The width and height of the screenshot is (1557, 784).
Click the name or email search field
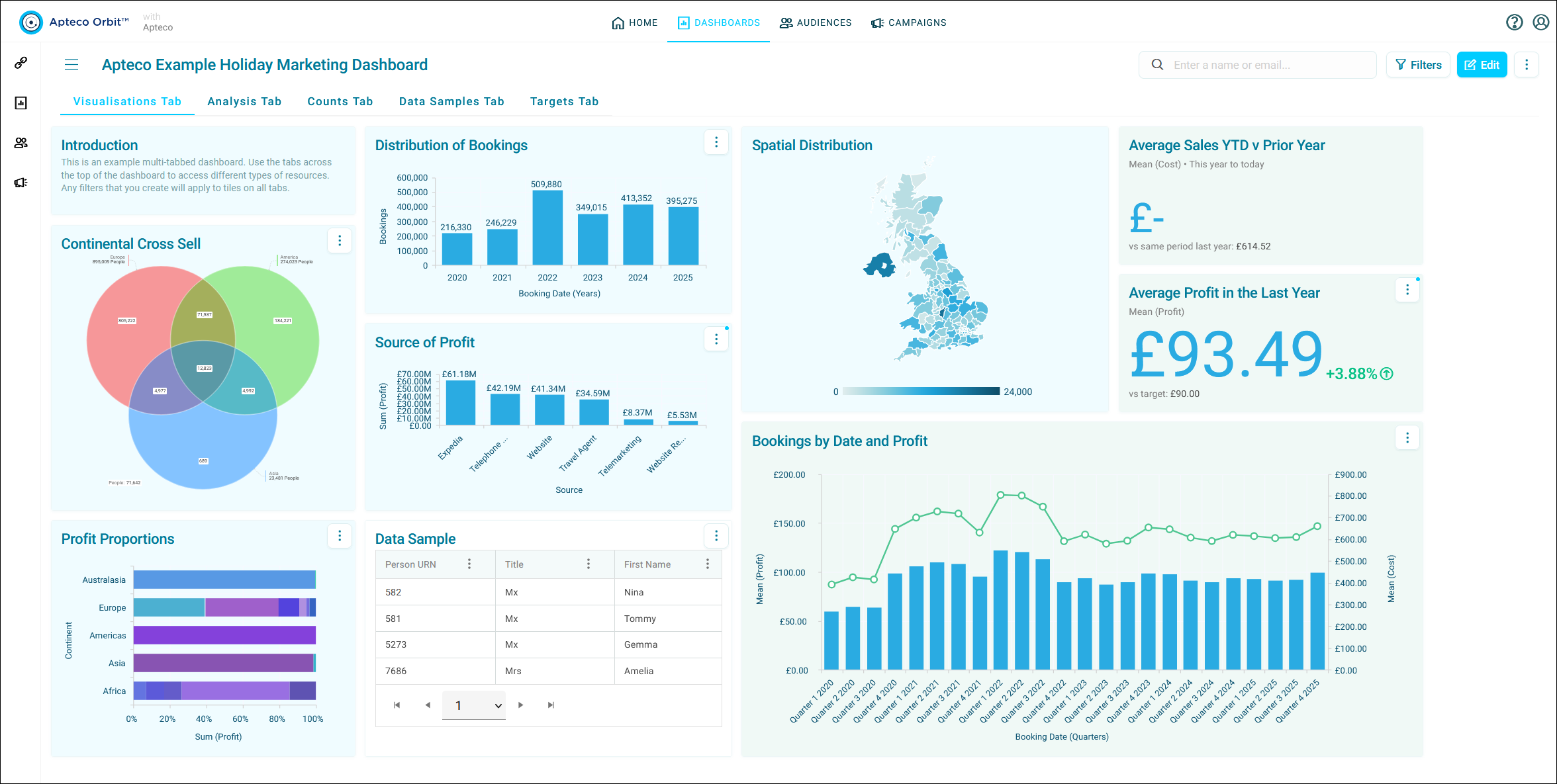[1257, 65]
